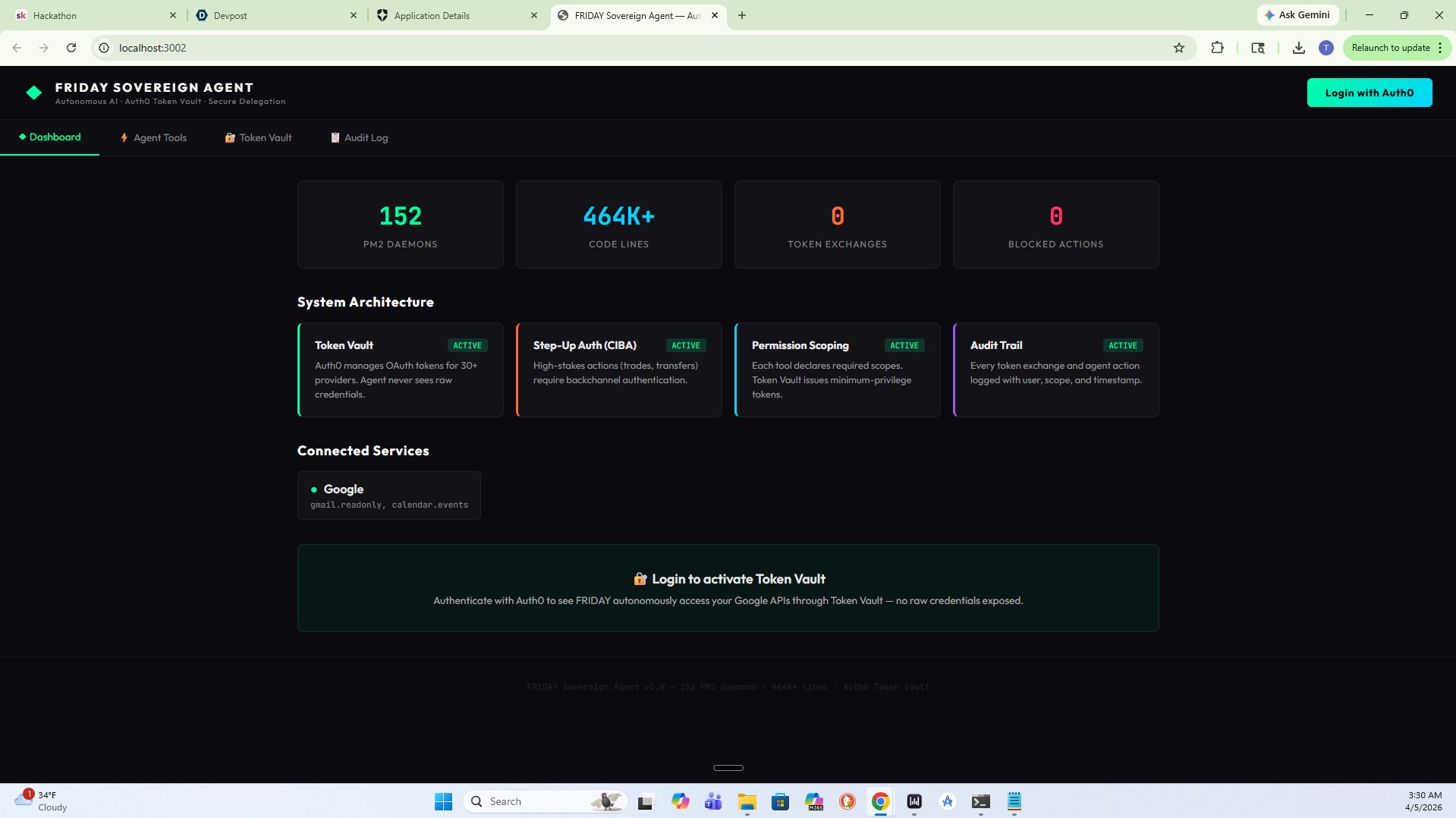Select the Dashboard tab
This screenshot has height=818, width=1456.
49,137
